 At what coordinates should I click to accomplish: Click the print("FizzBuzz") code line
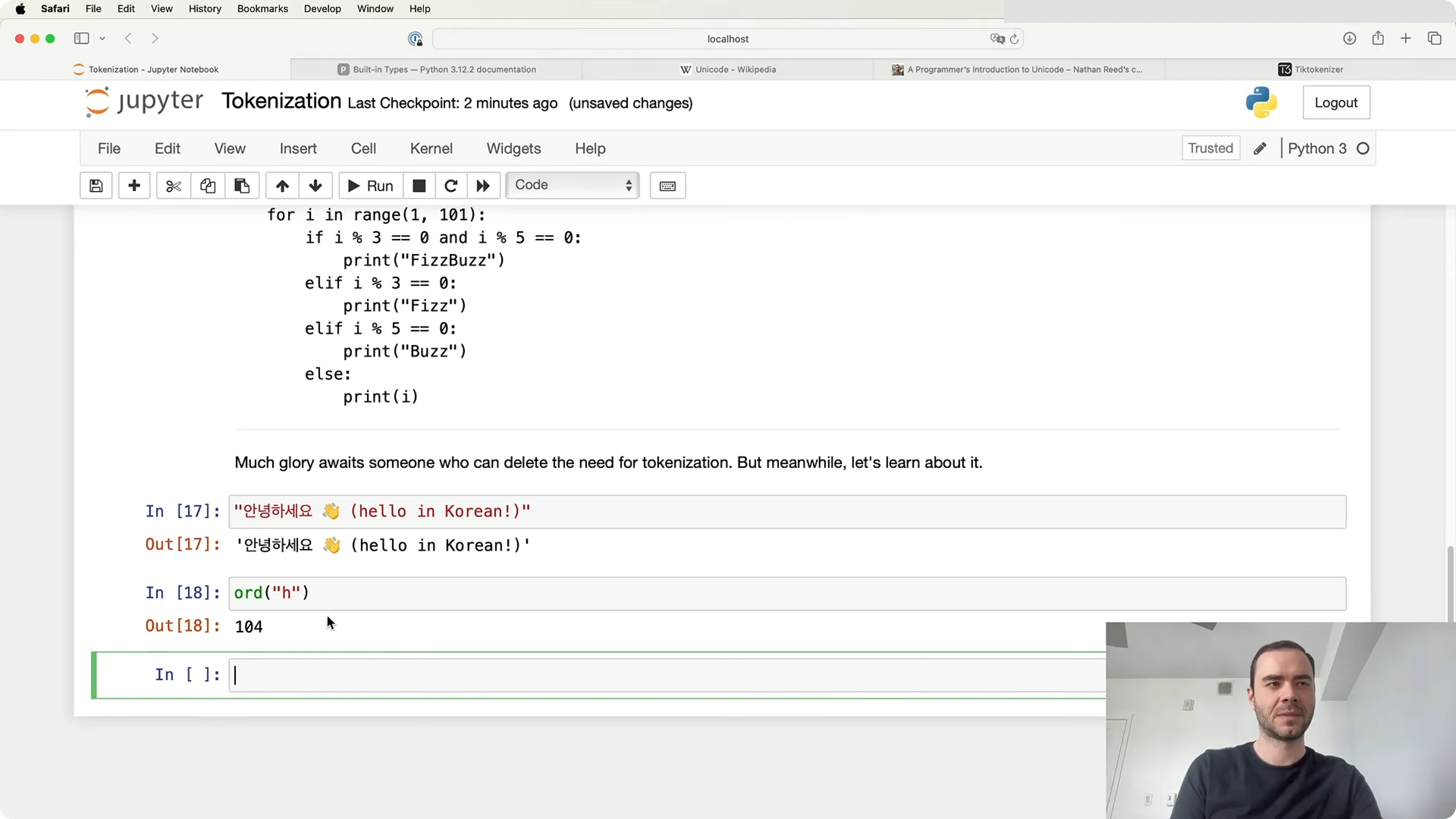pos(424,260)
